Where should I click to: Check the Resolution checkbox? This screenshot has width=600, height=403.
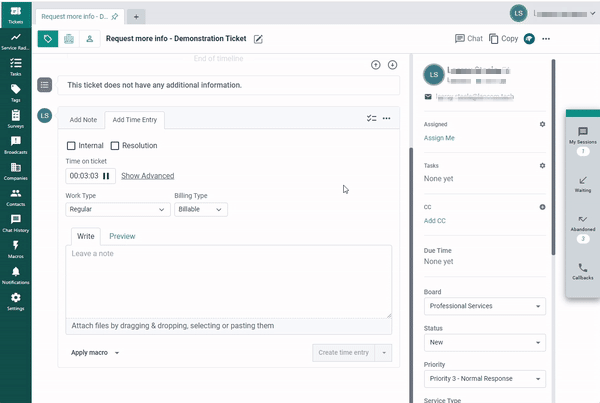tap(114, 145)
